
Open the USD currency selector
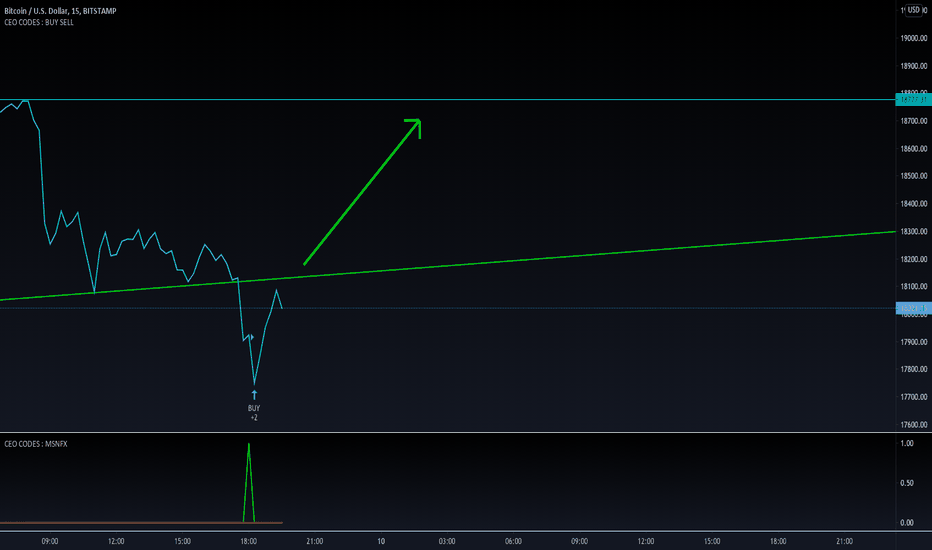pos(914,10)
